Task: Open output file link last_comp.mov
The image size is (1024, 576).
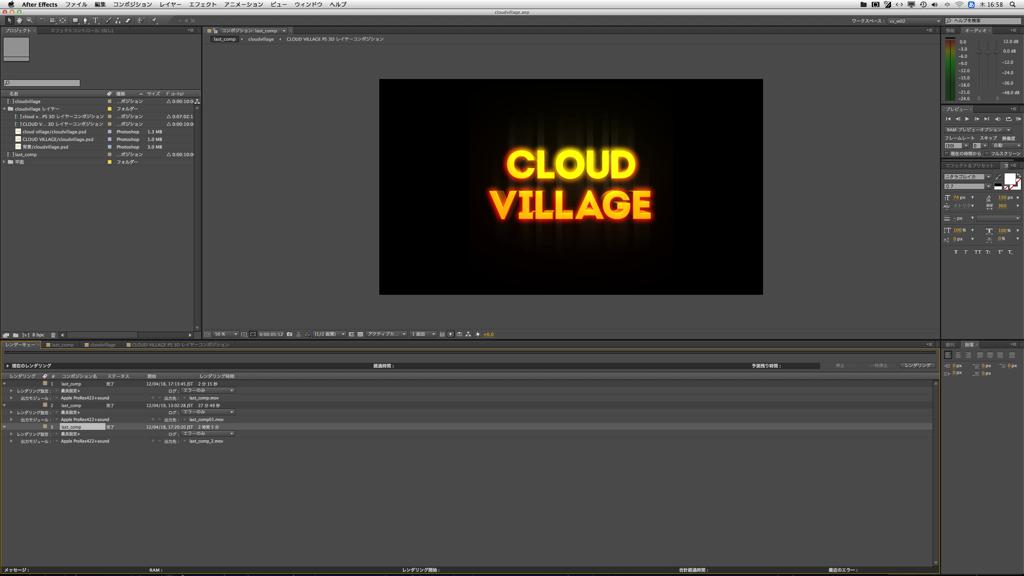Action: [x=204, y=398]
